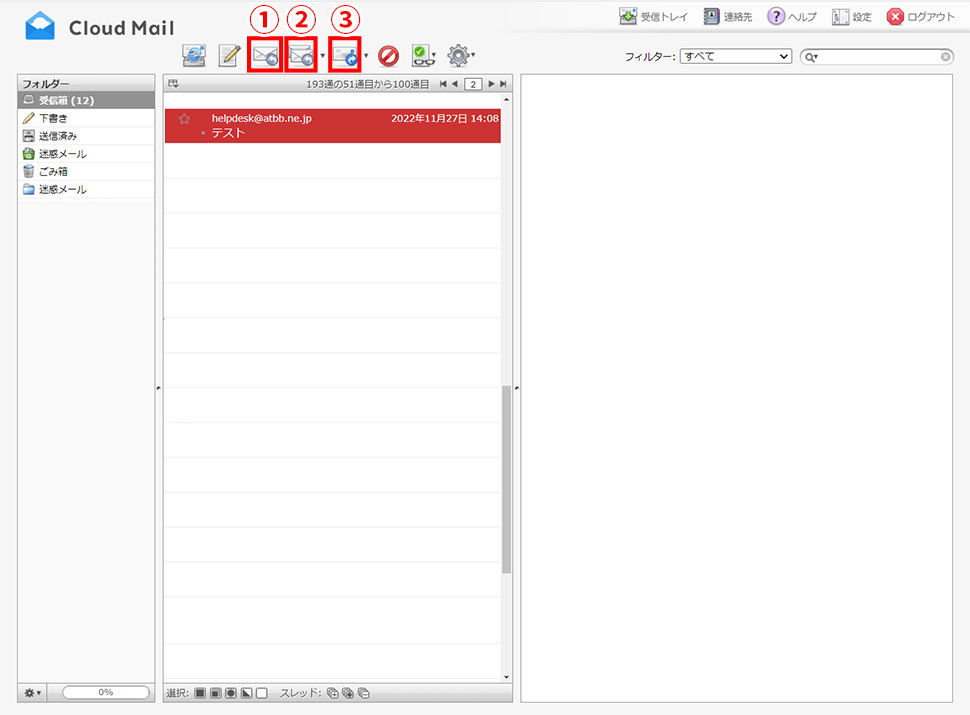Select all messages using the first selection box

[x=200, y=693]
